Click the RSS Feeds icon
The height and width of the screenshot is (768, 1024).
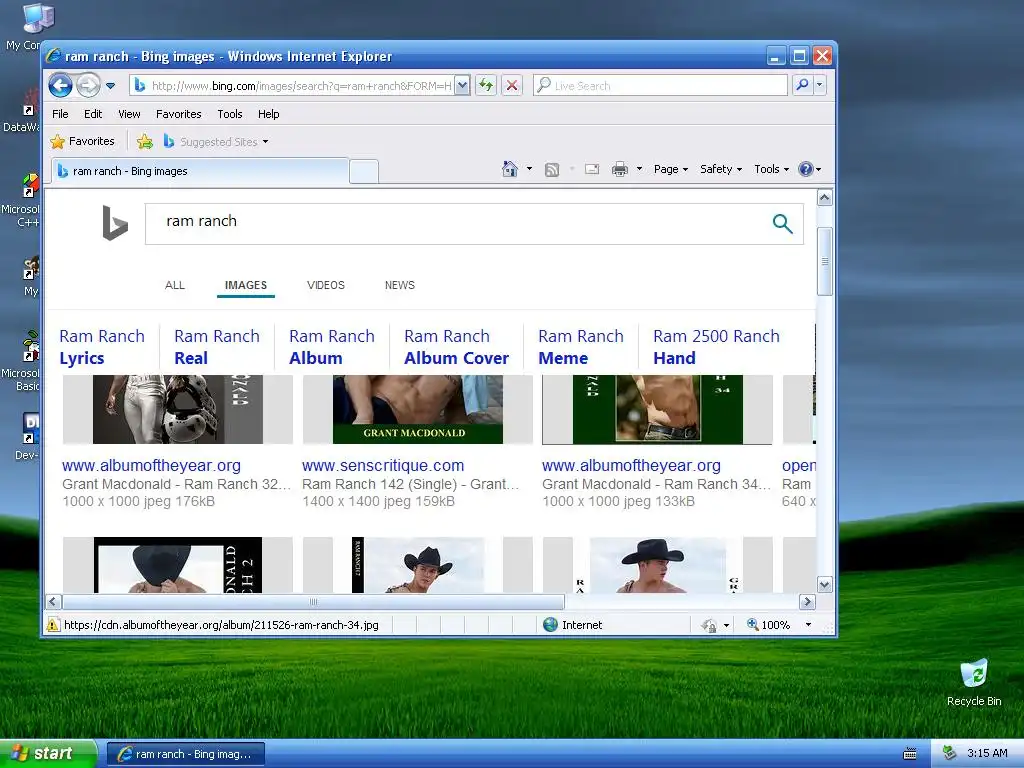coord(552,170)
